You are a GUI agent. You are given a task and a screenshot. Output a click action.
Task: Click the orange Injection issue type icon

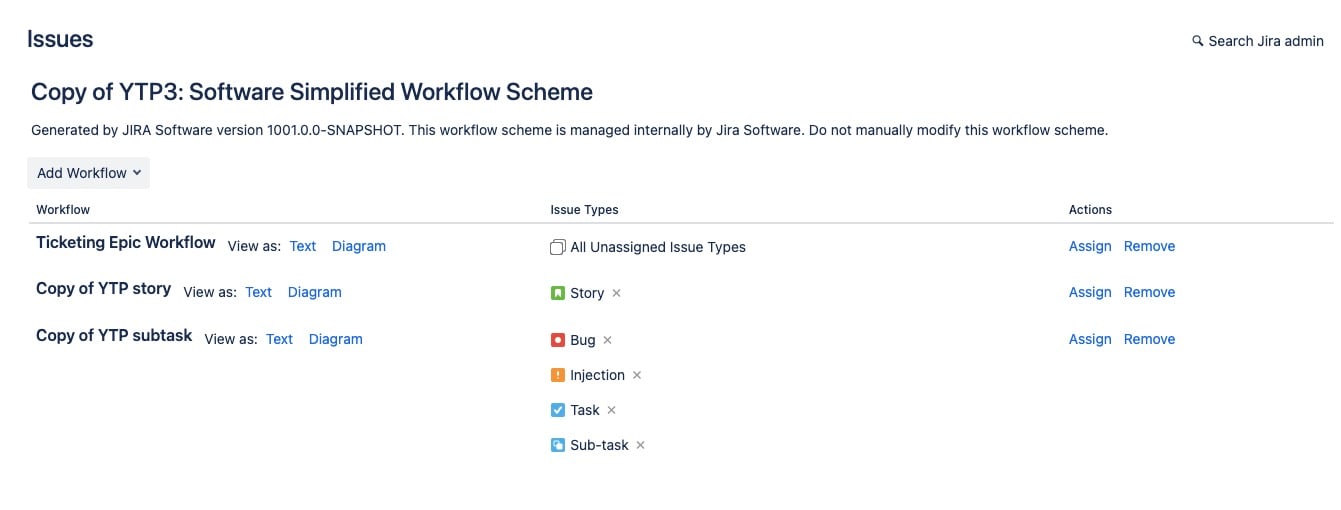pos(558,375)
